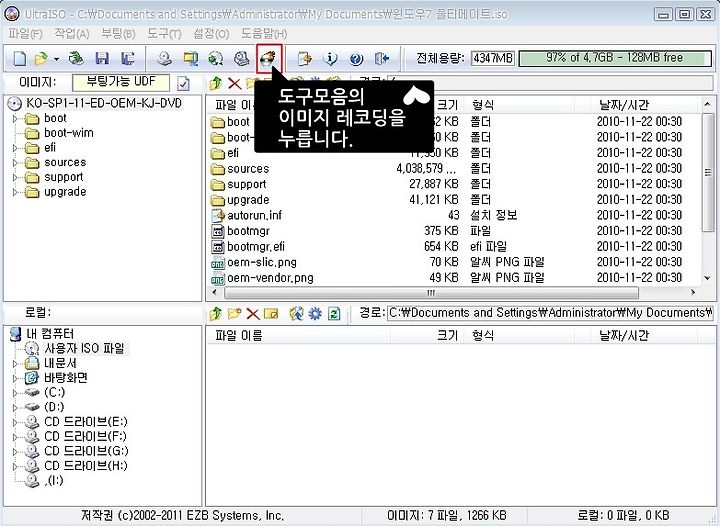
Task: Select bootmgr.efi in the file list
Action: [256, 247]
